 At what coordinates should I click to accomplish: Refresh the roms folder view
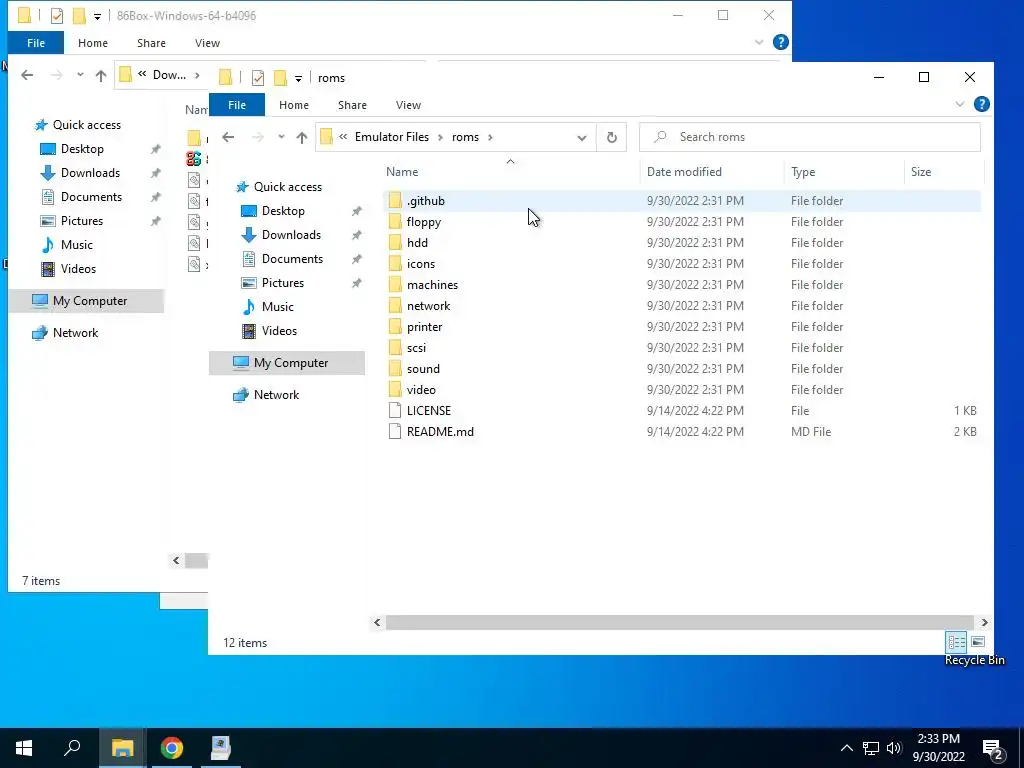click(x=611, y=137)
